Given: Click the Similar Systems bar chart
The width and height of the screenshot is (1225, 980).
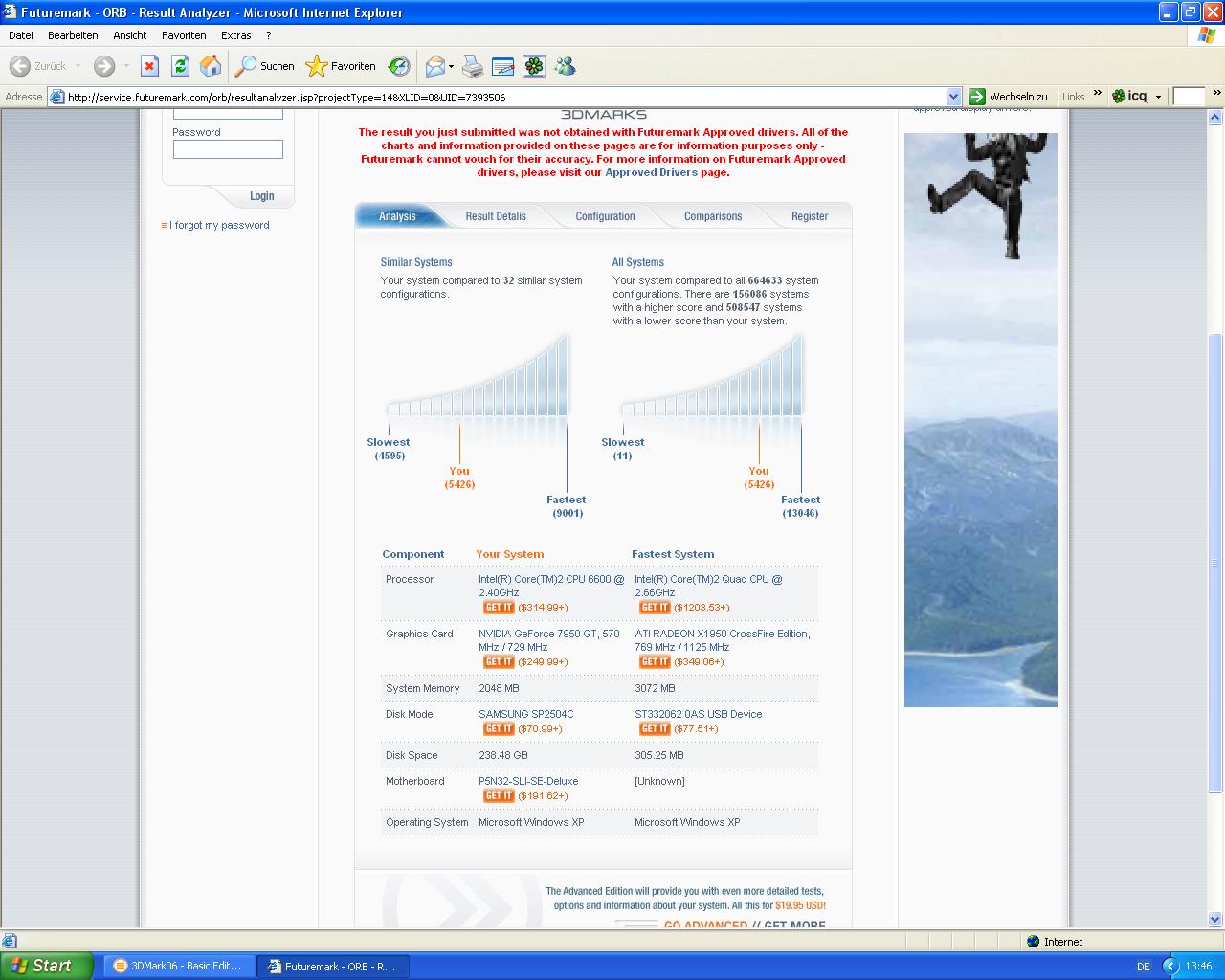Looking at the screenshot, I should pos(479,375).
